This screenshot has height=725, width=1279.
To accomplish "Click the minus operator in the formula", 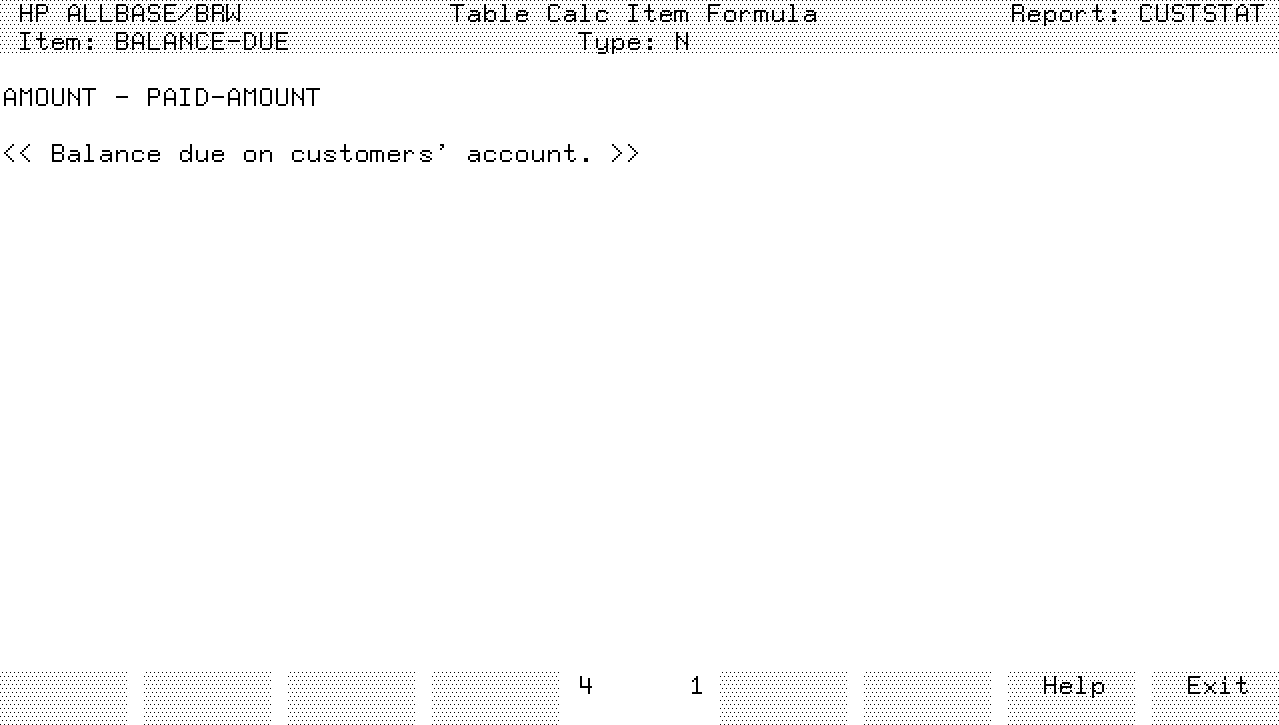I will [x=122, y=98].
